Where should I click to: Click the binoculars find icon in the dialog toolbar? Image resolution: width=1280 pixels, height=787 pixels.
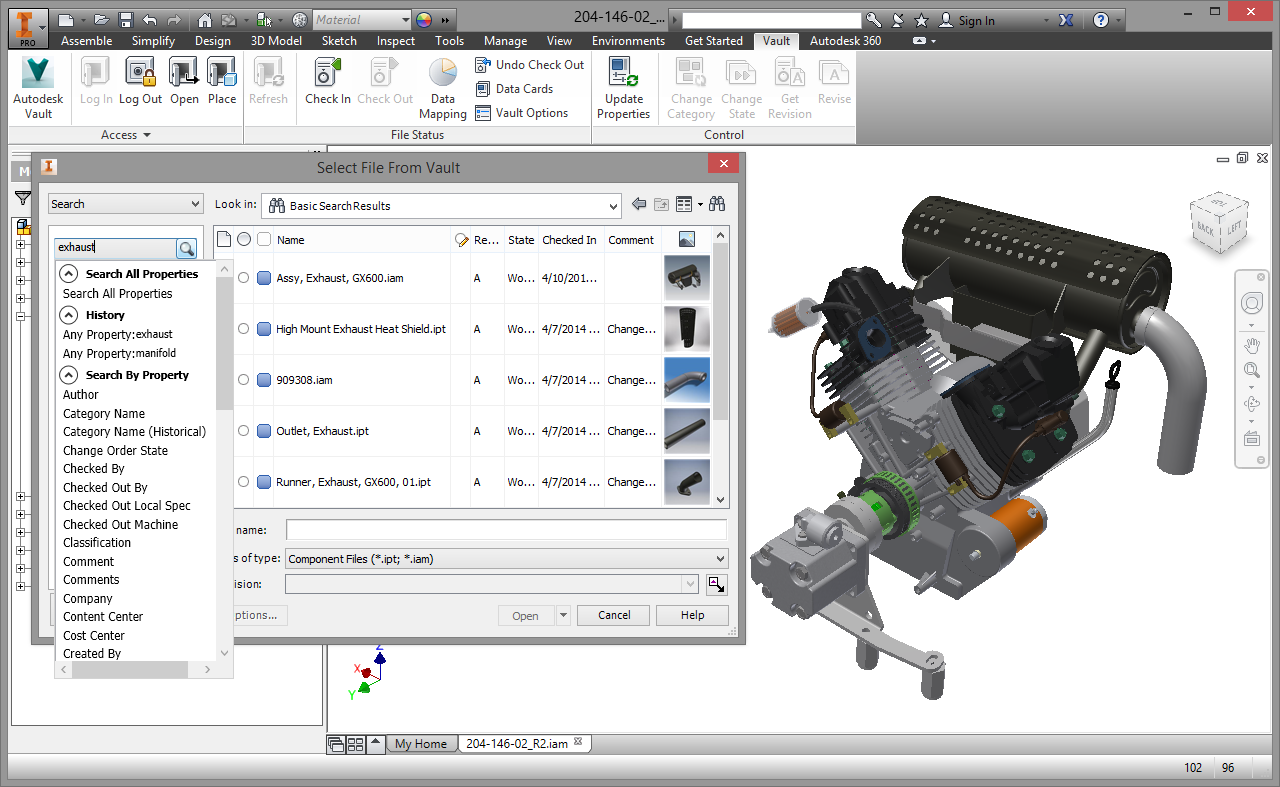717,205
